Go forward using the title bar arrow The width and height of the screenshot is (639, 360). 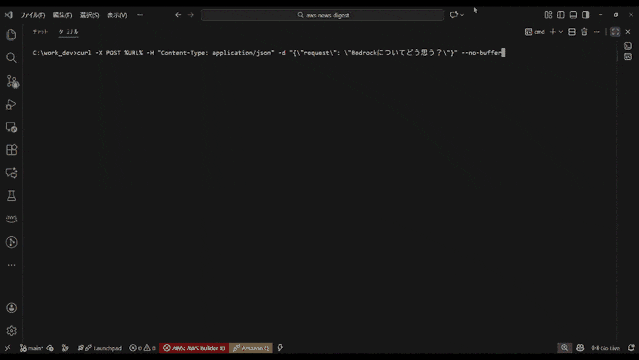(191, 15)
